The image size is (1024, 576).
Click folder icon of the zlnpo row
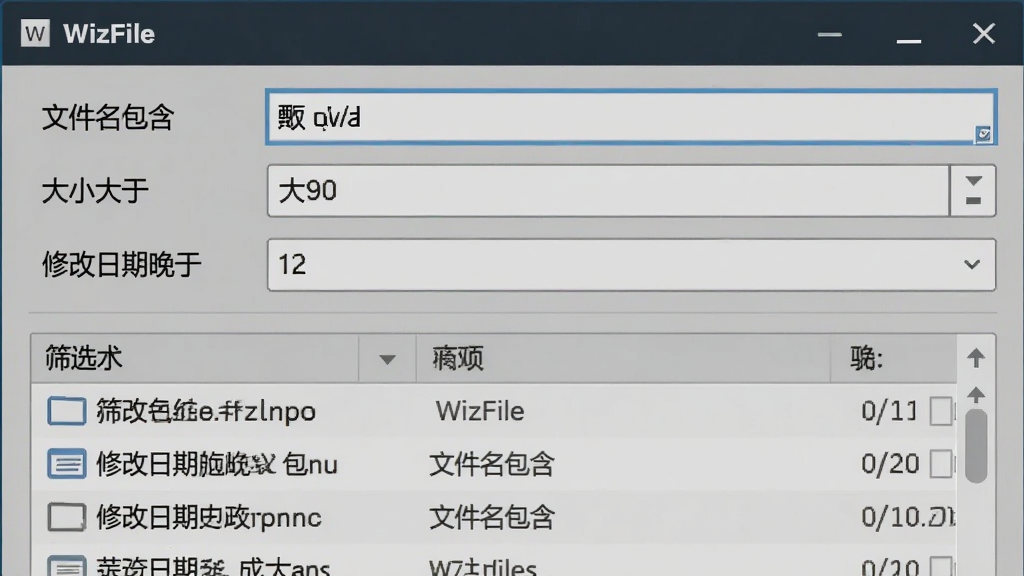(67, 411)
